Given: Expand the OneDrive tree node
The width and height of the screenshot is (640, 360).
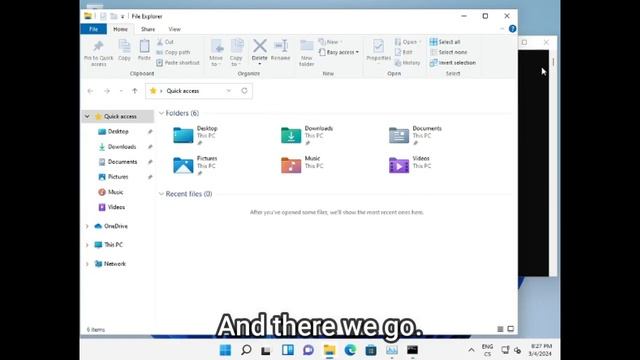Looking at the screenshot, I should coord(87,226).
